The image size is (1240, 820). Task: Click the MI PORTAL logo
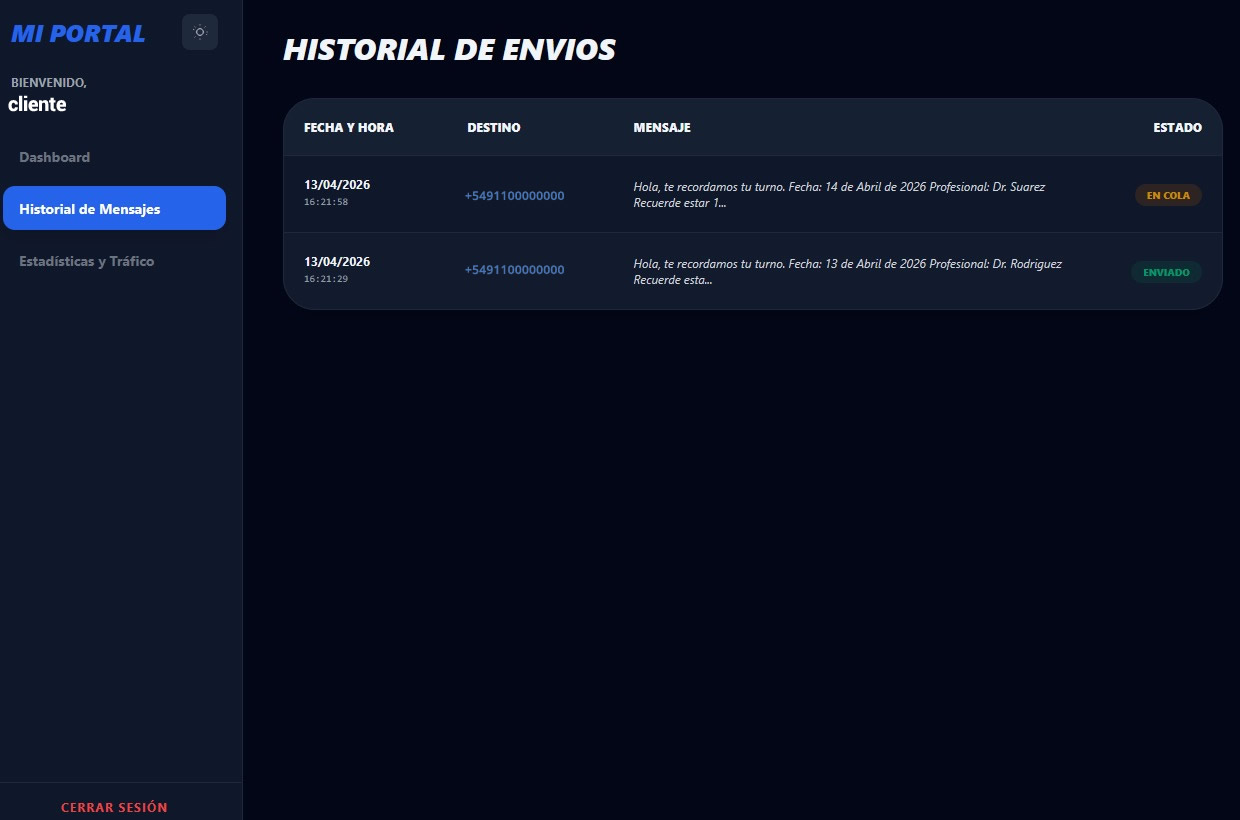pyautogui.click(x=78, y=33)
